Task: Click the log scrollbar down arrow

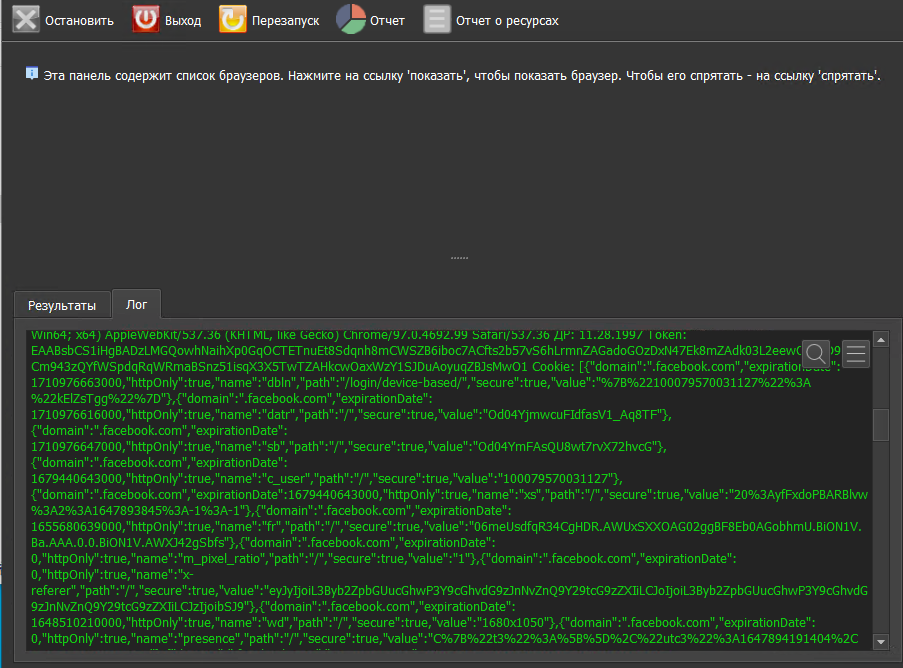Action: point(881,642)
